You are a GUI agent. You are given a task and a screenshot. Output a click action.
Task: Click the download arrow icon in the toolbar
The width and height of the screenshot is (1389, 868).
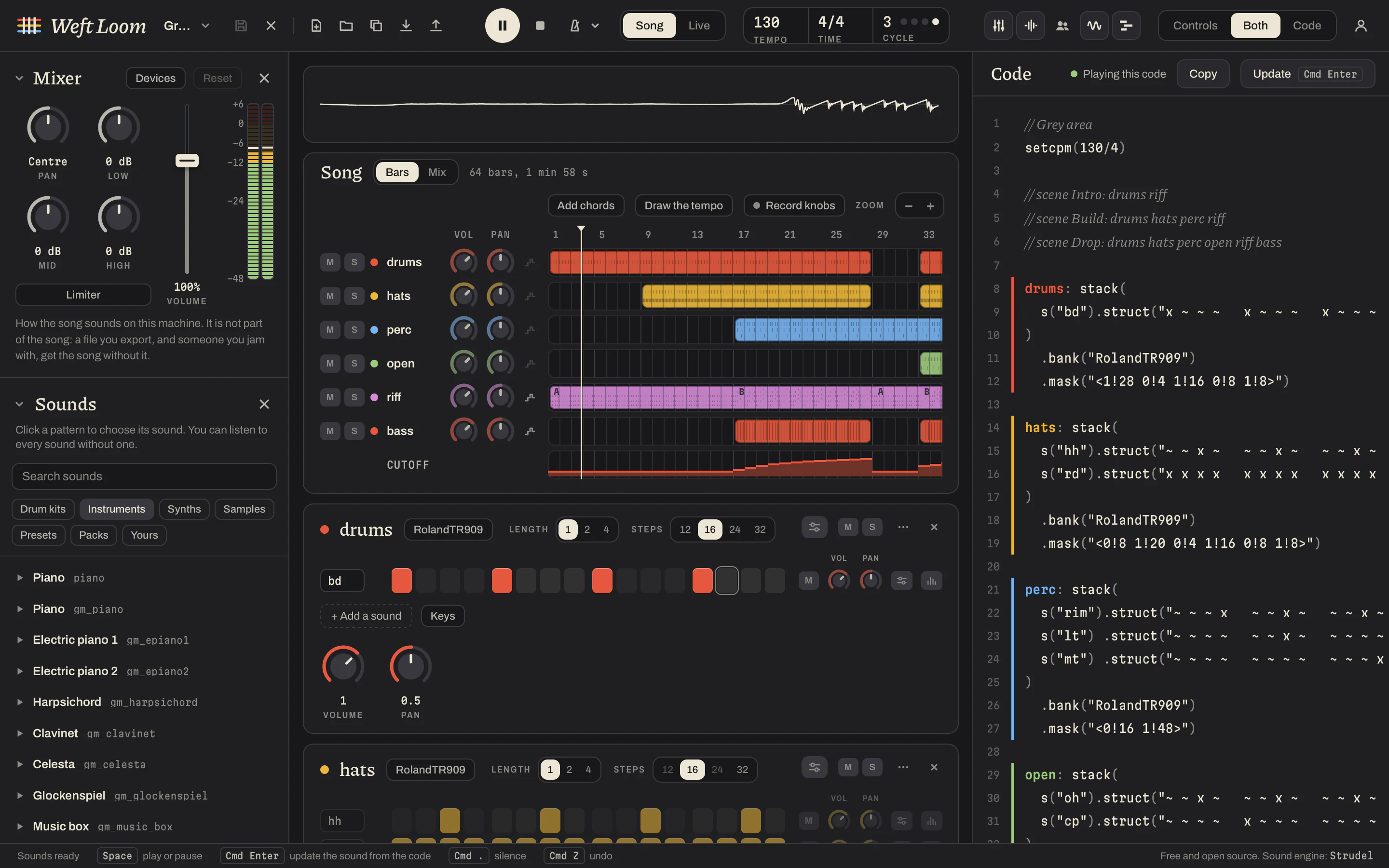(x=406, y=25)
